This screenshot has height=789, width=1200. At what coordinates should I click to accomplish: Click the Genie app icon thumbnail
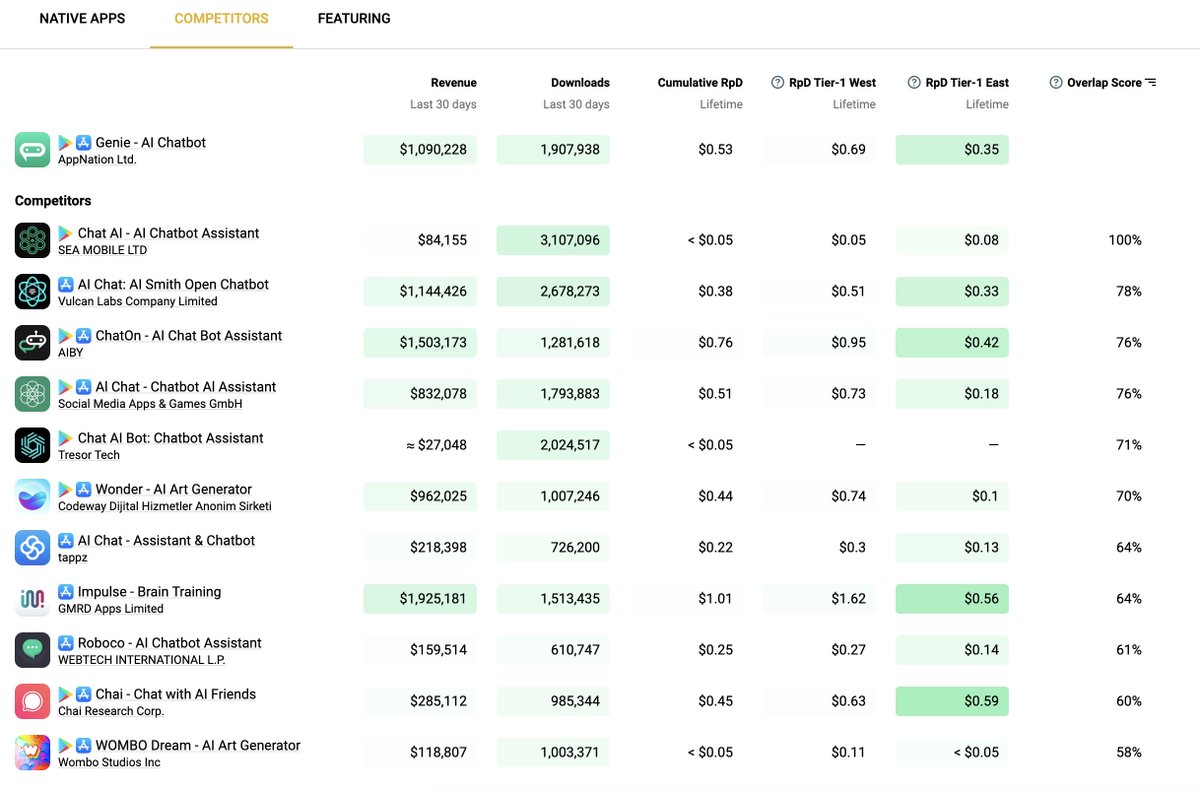tap(32, 149)
